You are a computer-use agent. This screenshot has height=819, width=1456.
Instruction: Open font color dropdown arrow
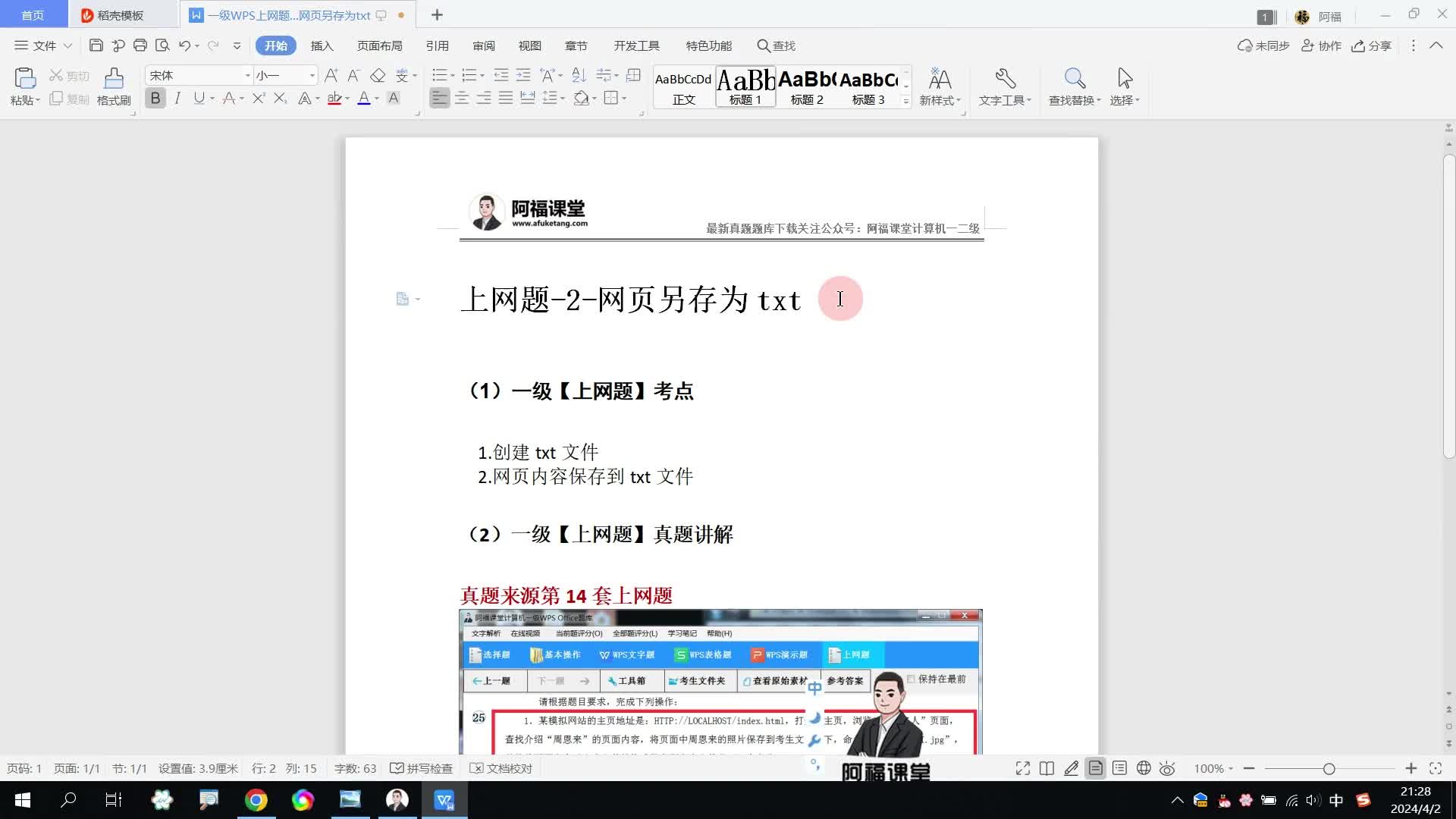pyautogui.click(x=377, y=99)
